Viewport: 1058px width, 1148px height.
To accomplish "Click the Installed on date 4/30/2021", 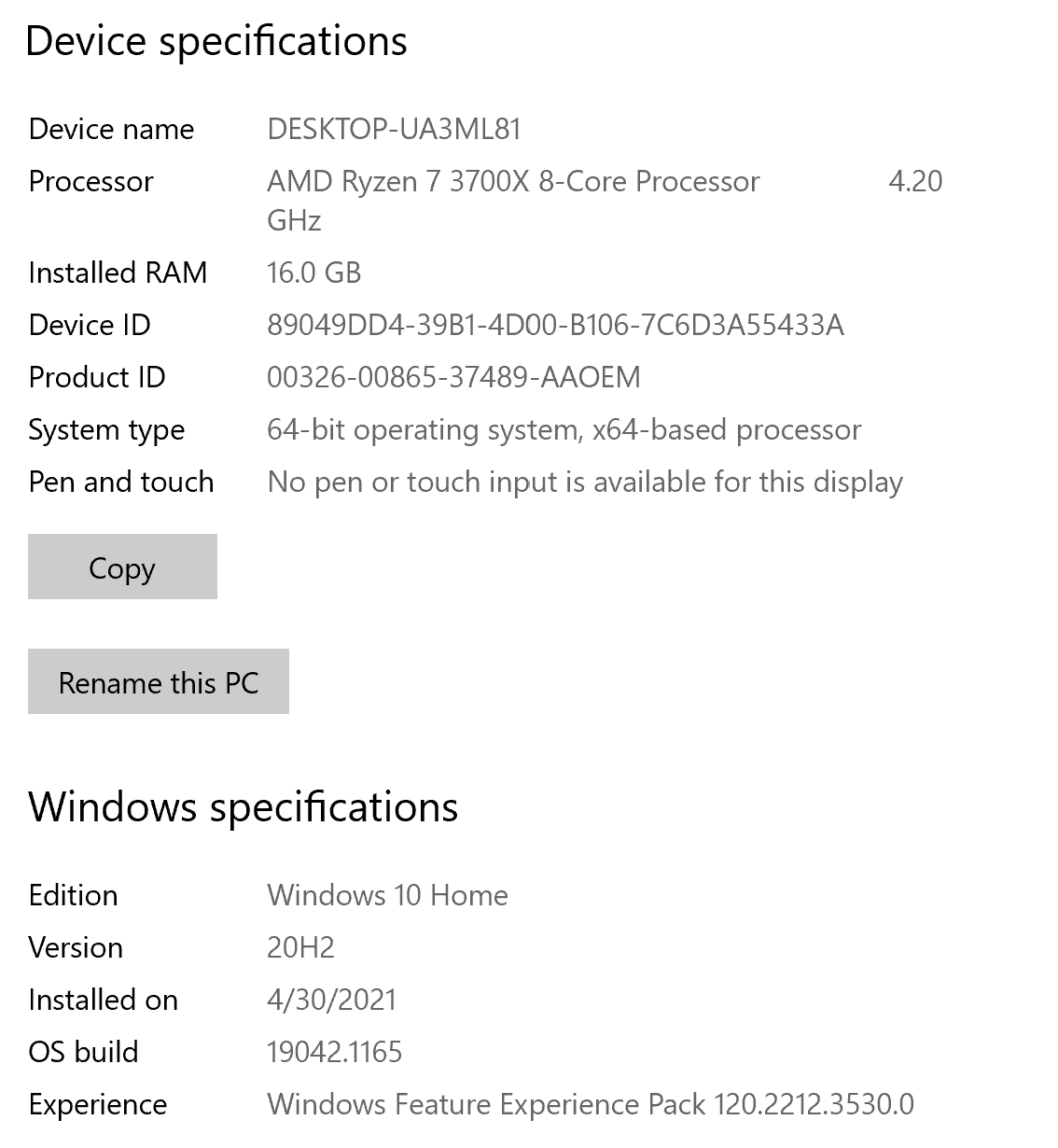I will coord(331,1000).
